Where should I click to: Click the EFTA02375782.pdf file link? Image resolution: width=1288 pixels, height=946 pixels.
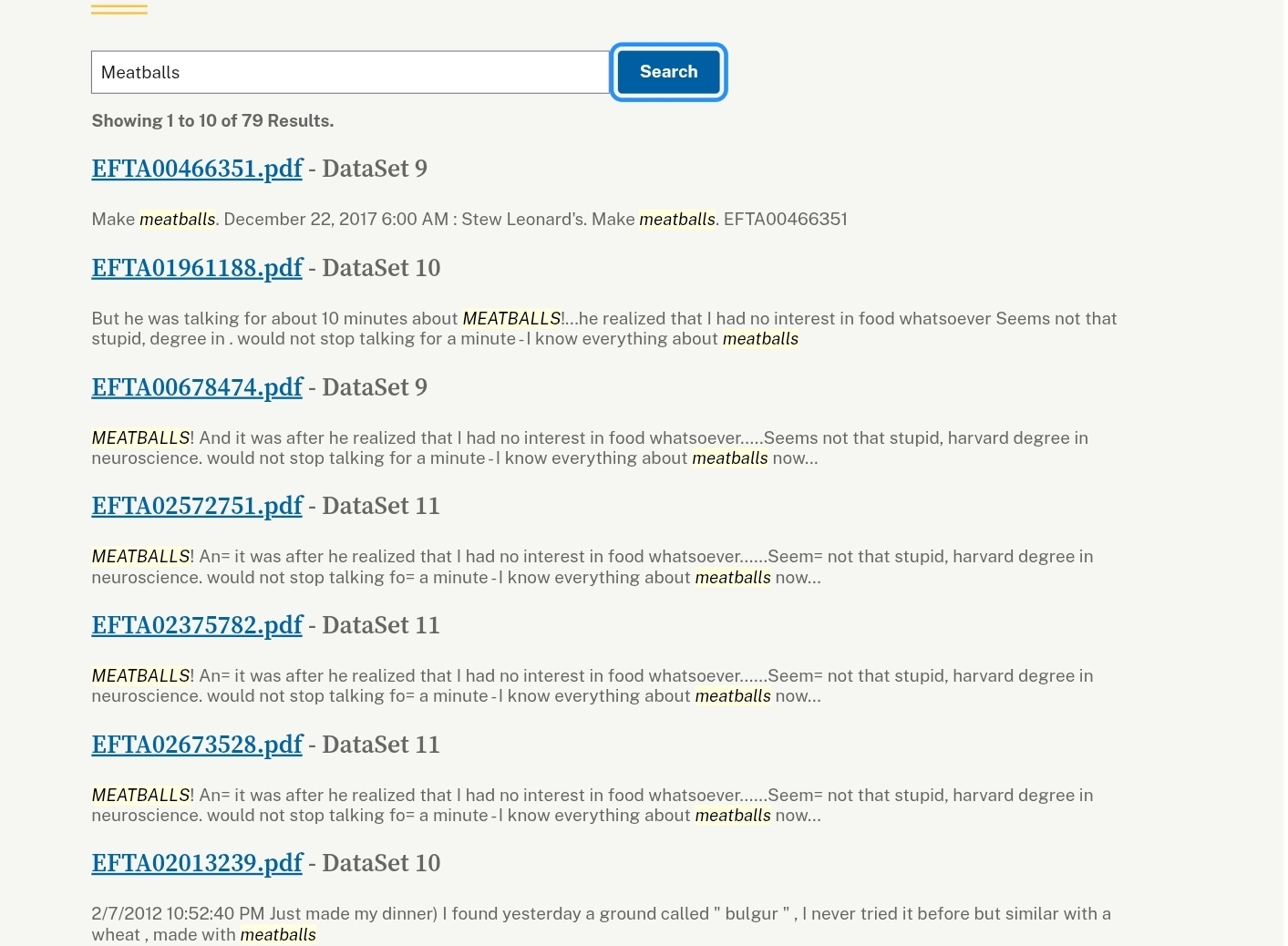click(x=197, y=625)
